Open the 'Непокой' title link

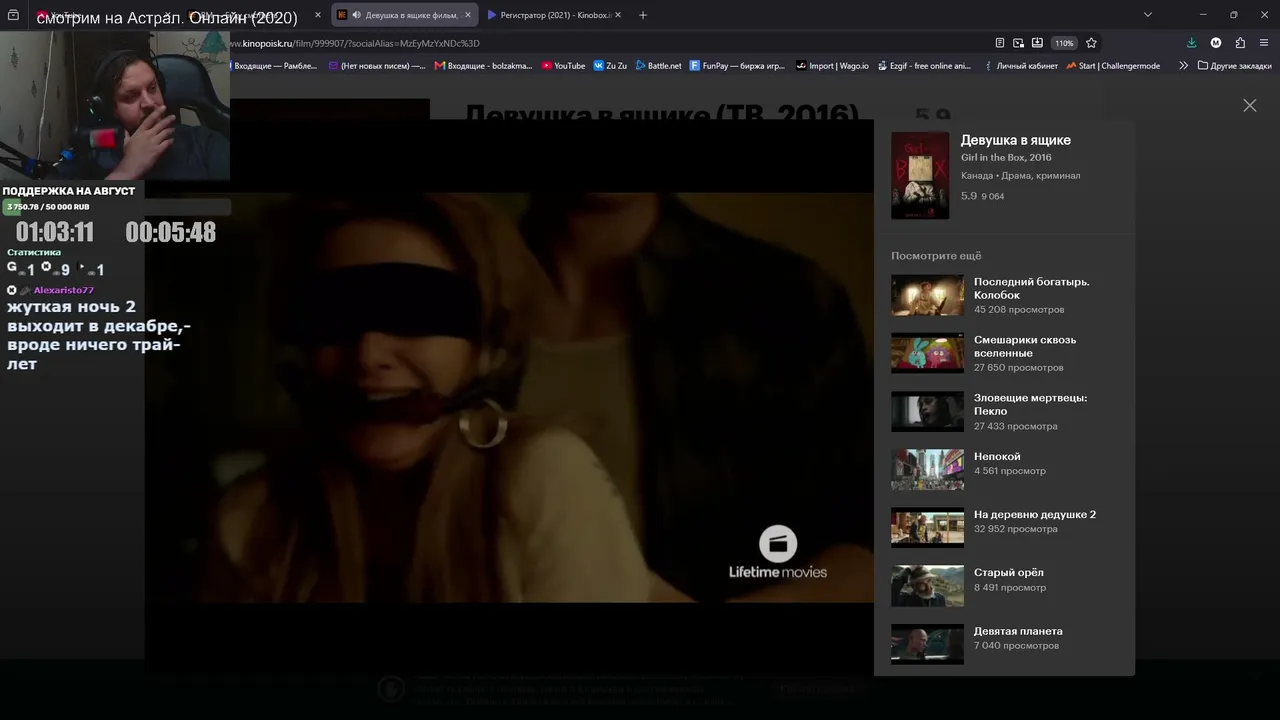point(997,456)
